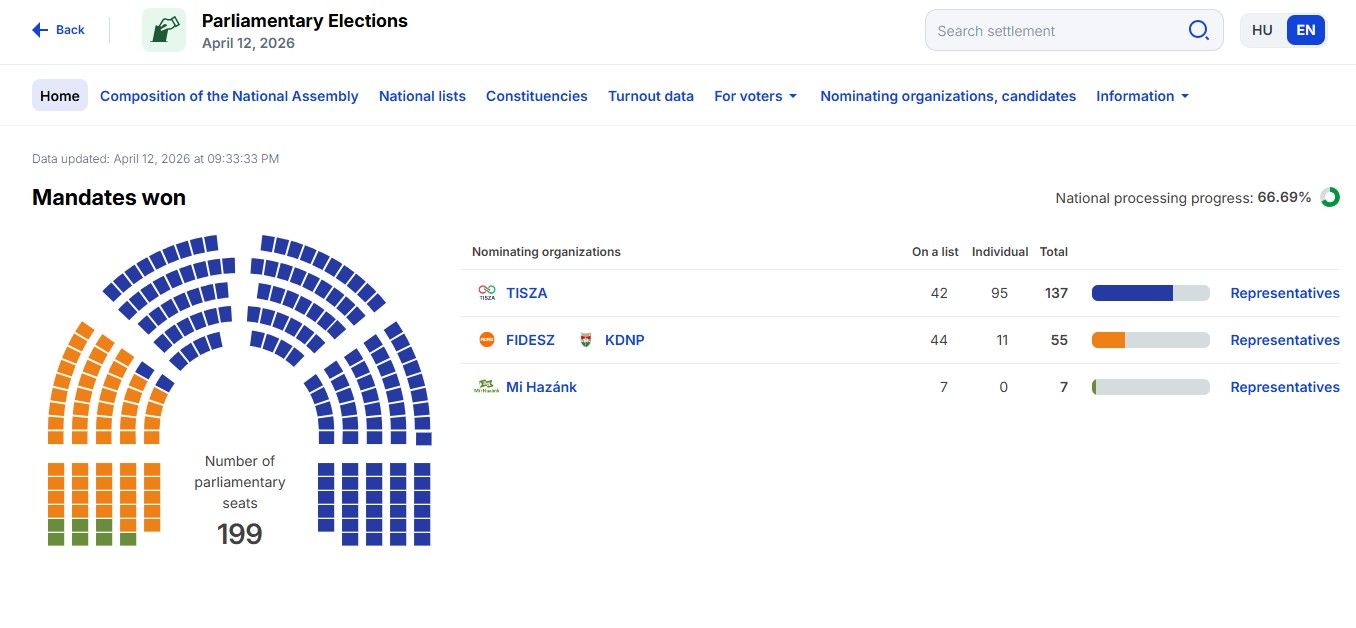Open Composition of the National Assembly
Screen dimensions: 1356x628
coord(229,96)
